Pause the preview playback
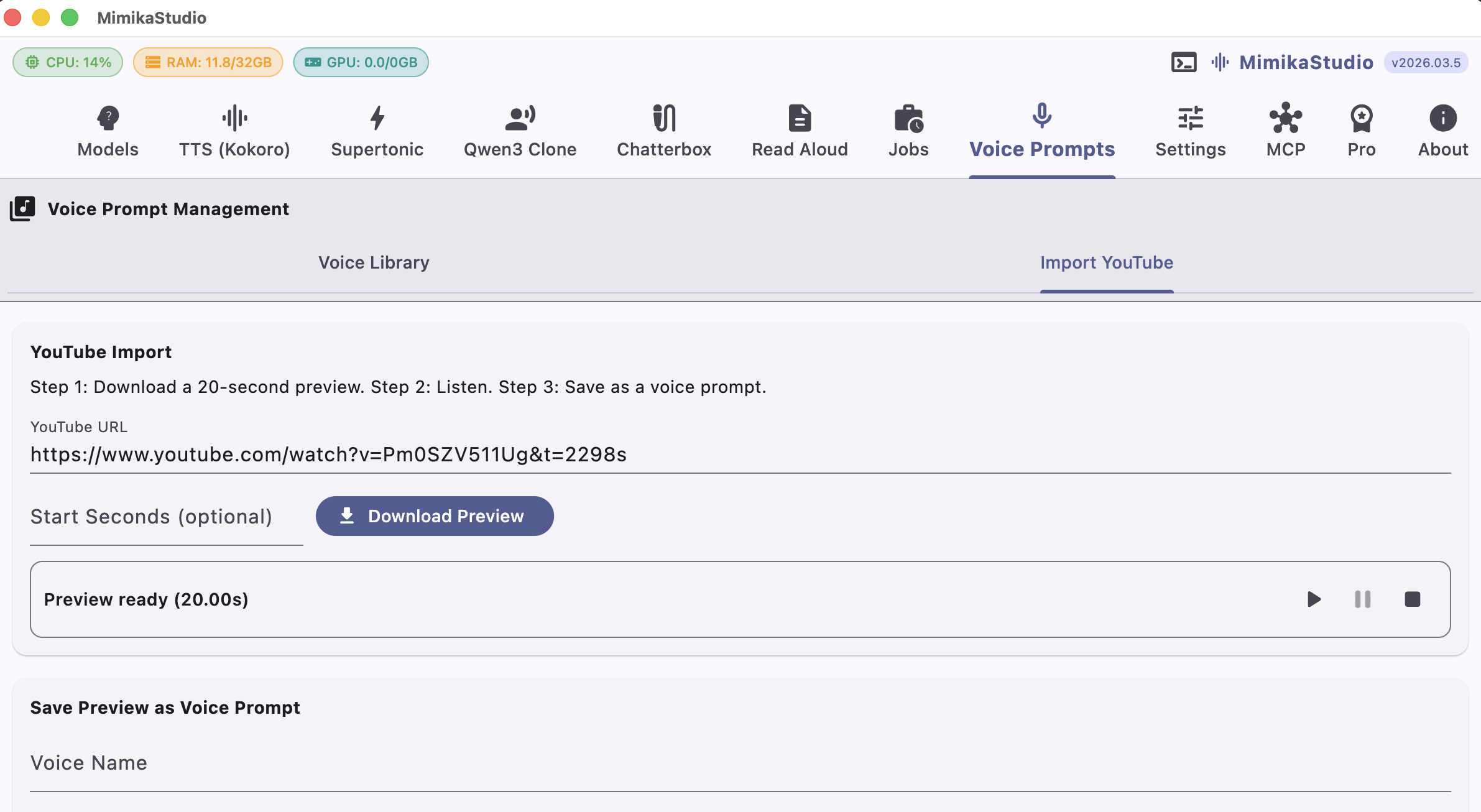 coord(1362,599)
